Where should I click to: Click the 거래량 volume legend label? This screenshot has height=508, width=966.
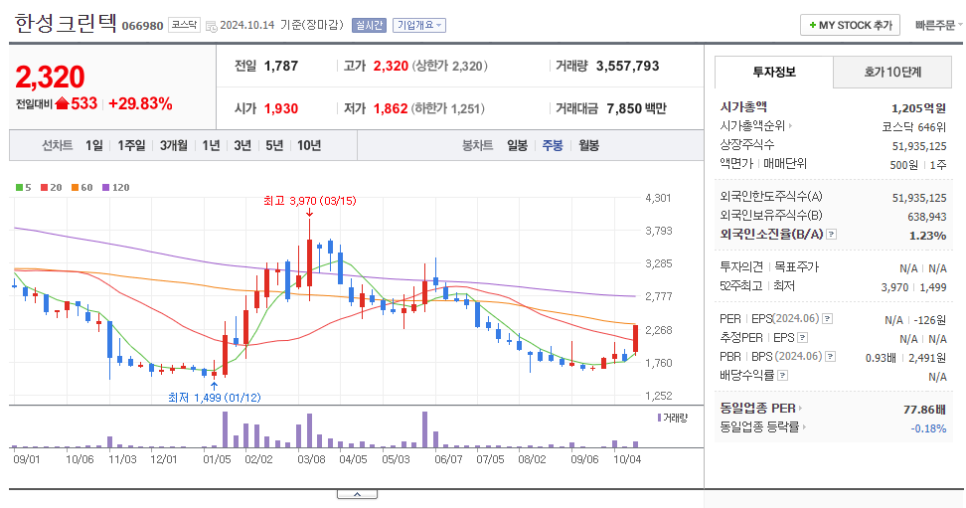pyautogui.click(x=673, y=418)
